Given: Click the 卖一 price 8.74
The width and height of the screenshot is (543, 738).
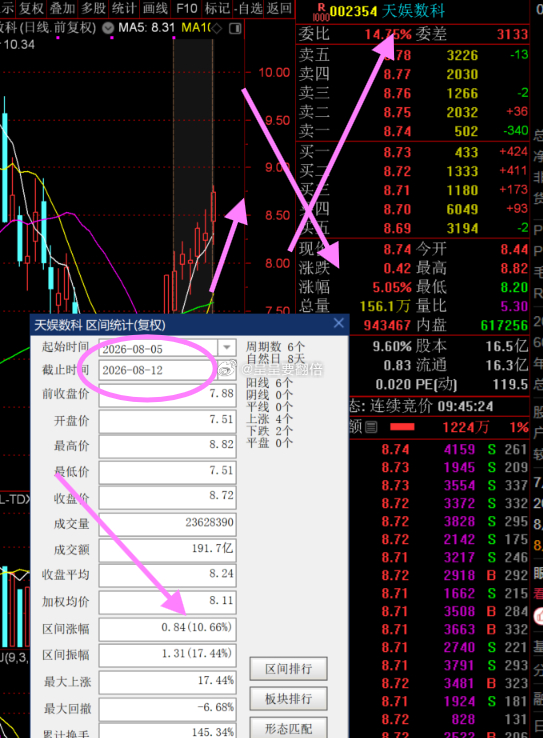Looking at the screenshot, I should (x=397, y=131).
